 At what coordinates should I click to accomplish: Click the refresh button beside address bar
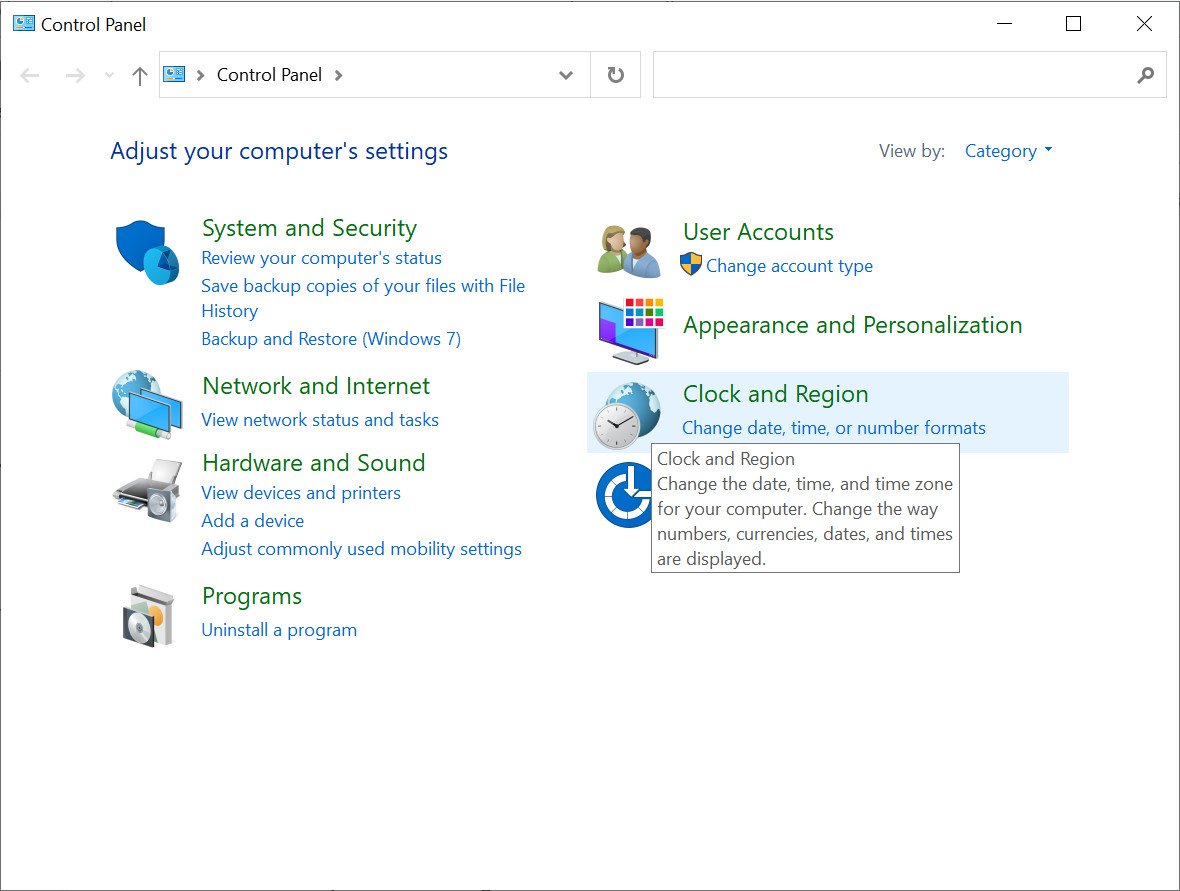click(616, 75)
